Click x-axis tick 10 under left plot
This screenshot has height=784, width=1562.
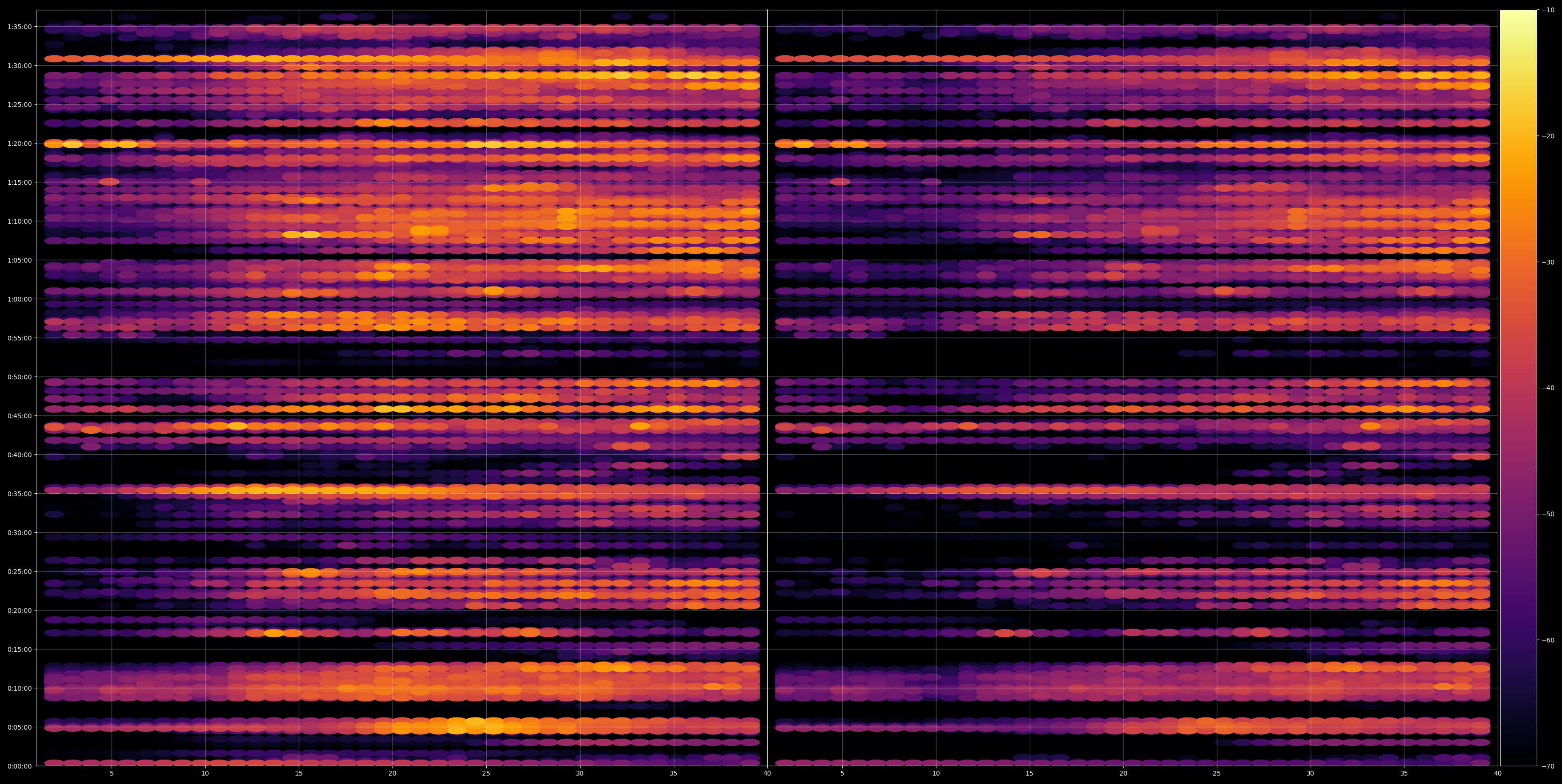tap(205, 773)
